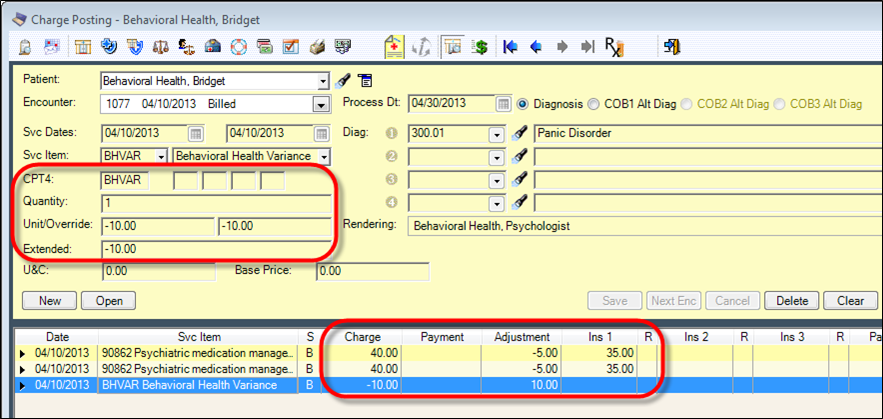Viewport: 883px width, 419px height.
Task: Expand the third diagnosis code dropdown
Action: [x=497, y=180]
